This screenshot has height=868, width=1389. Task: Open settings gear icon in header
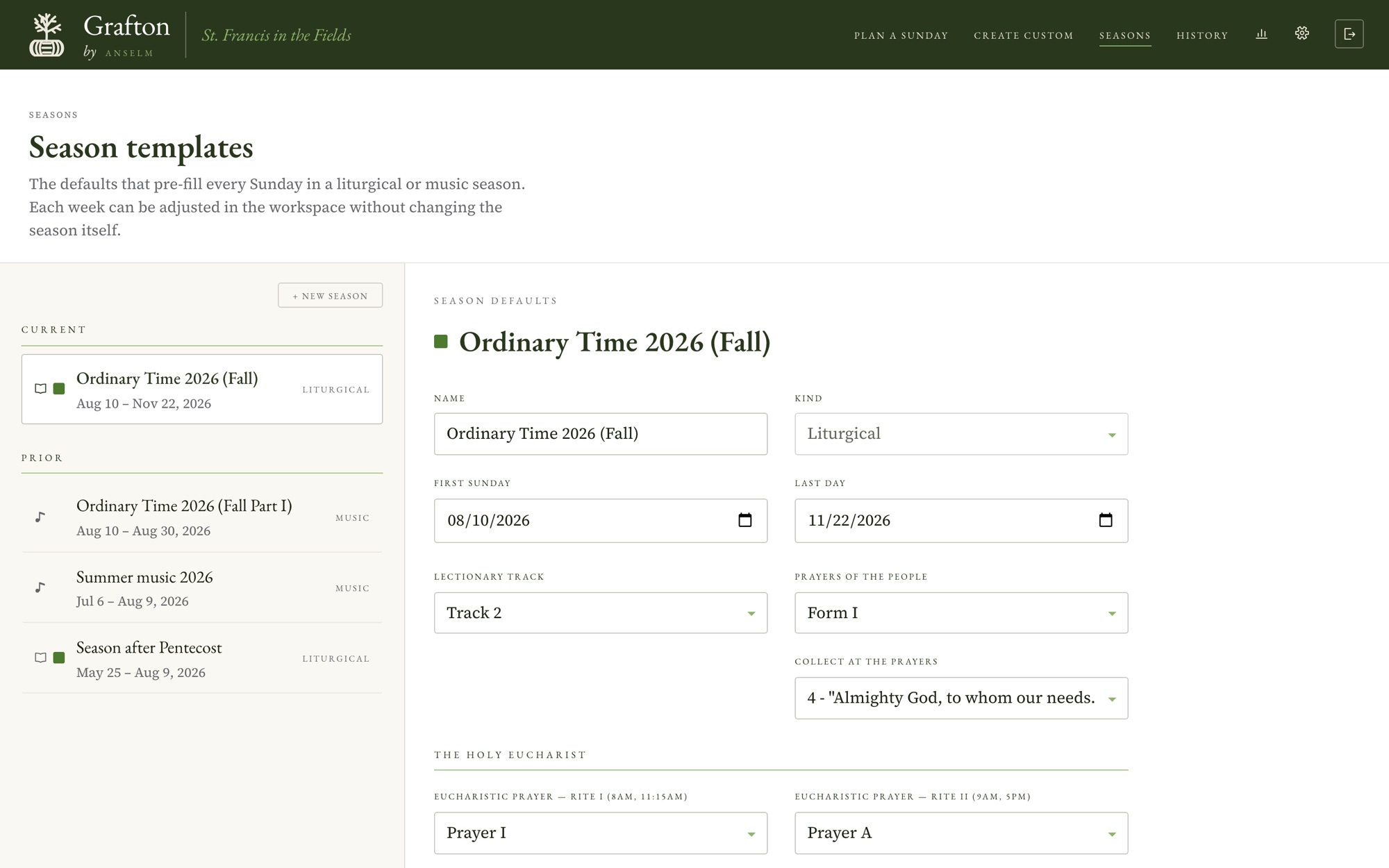pyautogui.click(x=1301, y=33)
